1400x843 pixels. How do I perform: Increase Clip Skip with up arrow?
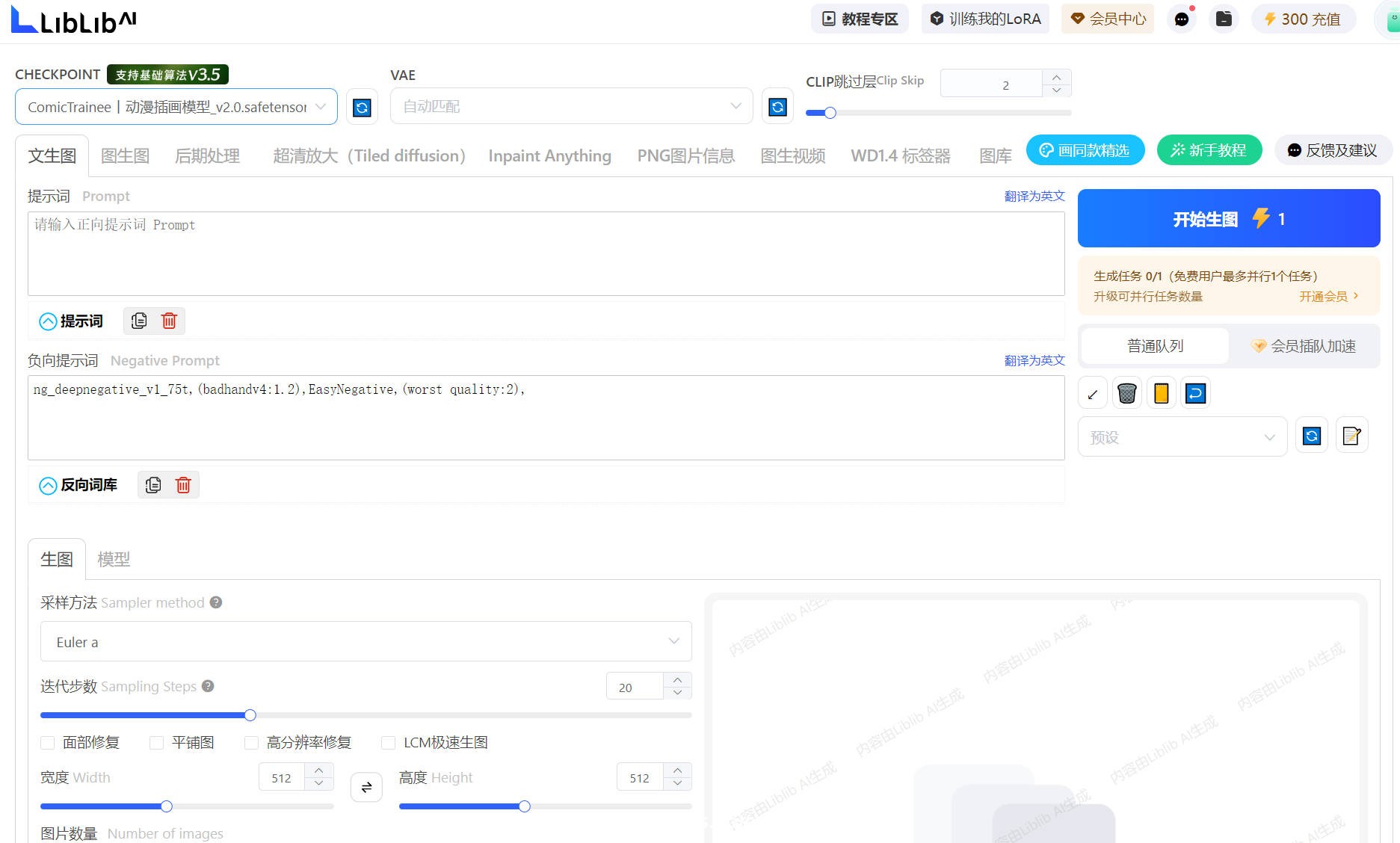[x=1056, y=77]
